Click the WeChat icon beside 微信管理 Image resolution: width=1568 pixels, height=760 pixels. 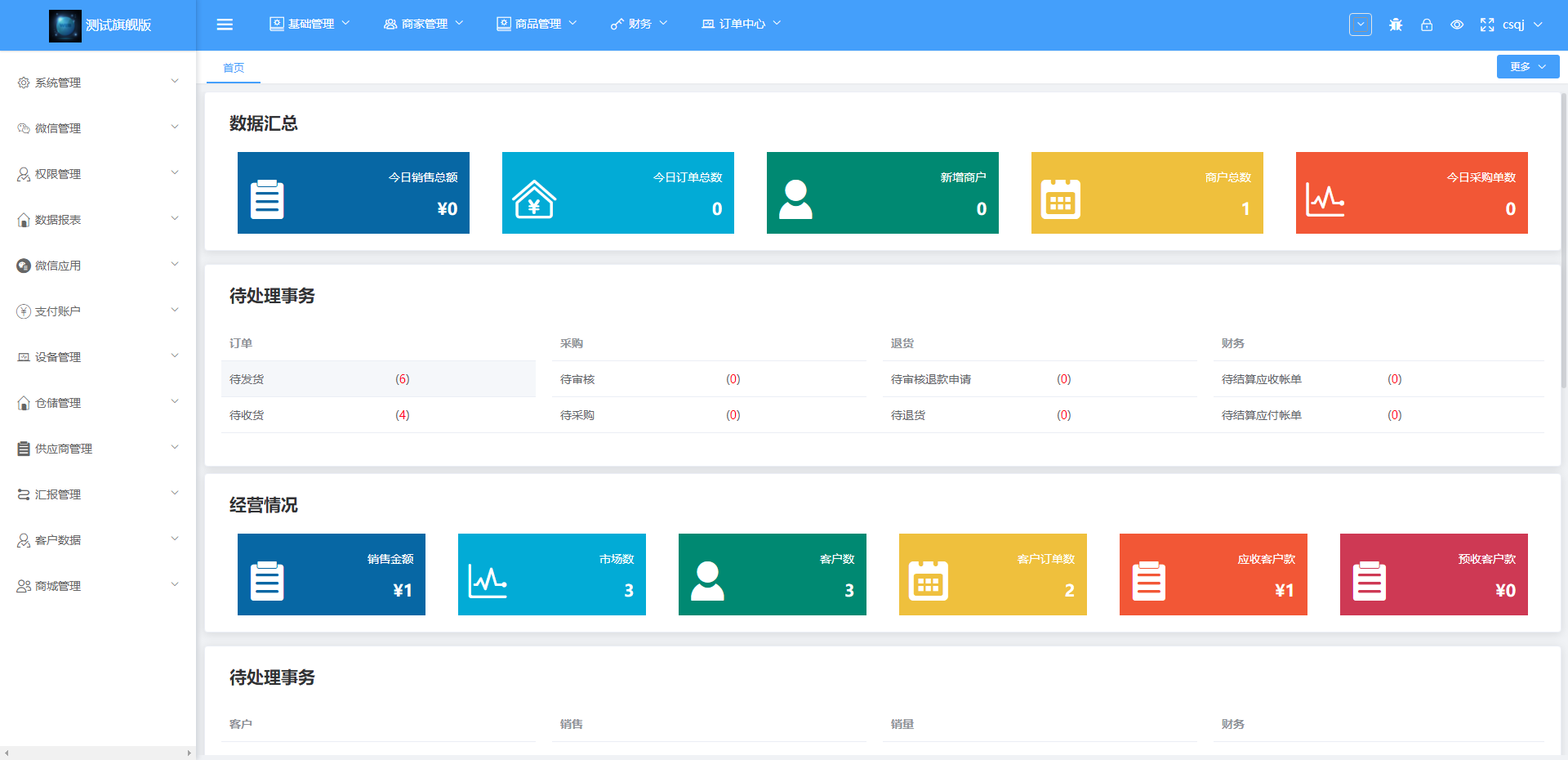(24, 128)
